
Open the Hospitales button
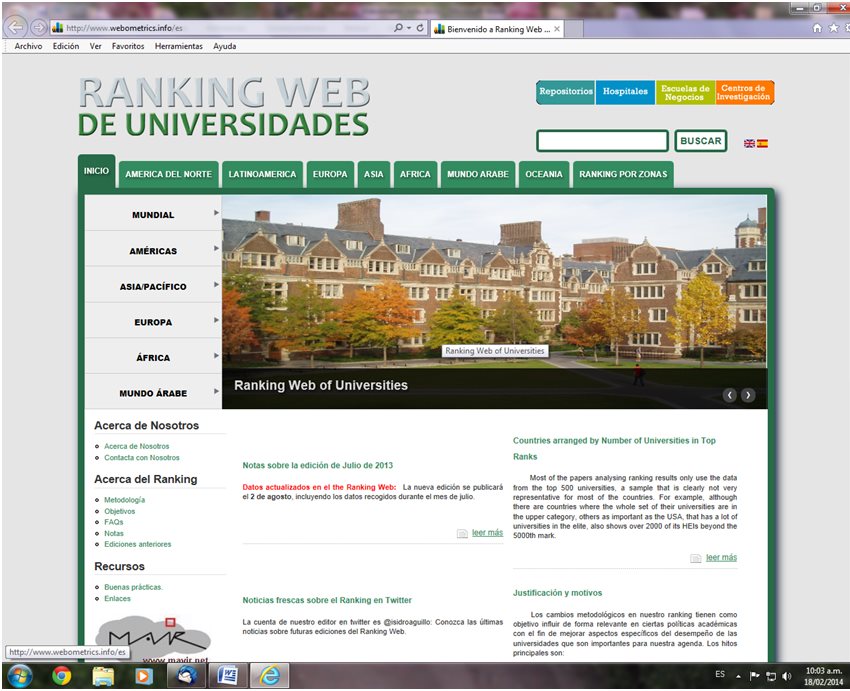coord(625,92)
